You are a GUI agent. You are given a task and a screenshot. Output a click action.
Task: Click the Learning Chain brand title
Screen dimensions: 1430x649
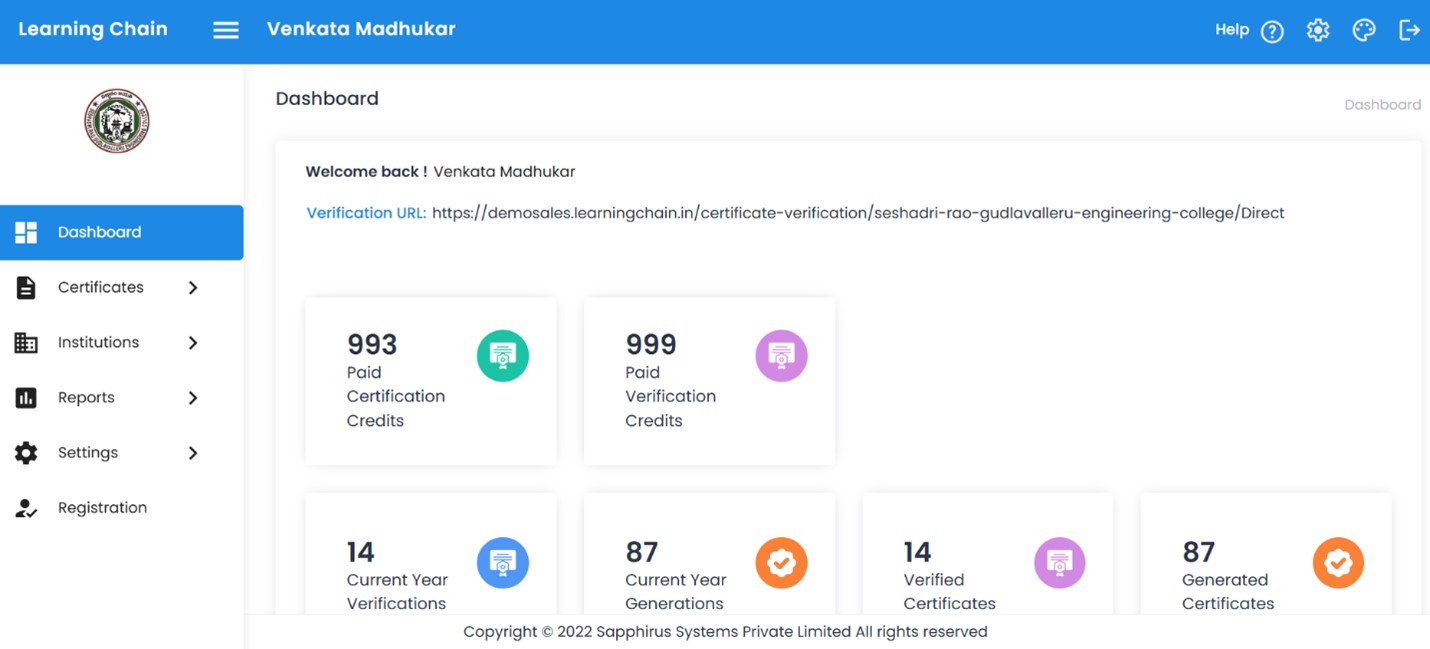coord(93,29)
